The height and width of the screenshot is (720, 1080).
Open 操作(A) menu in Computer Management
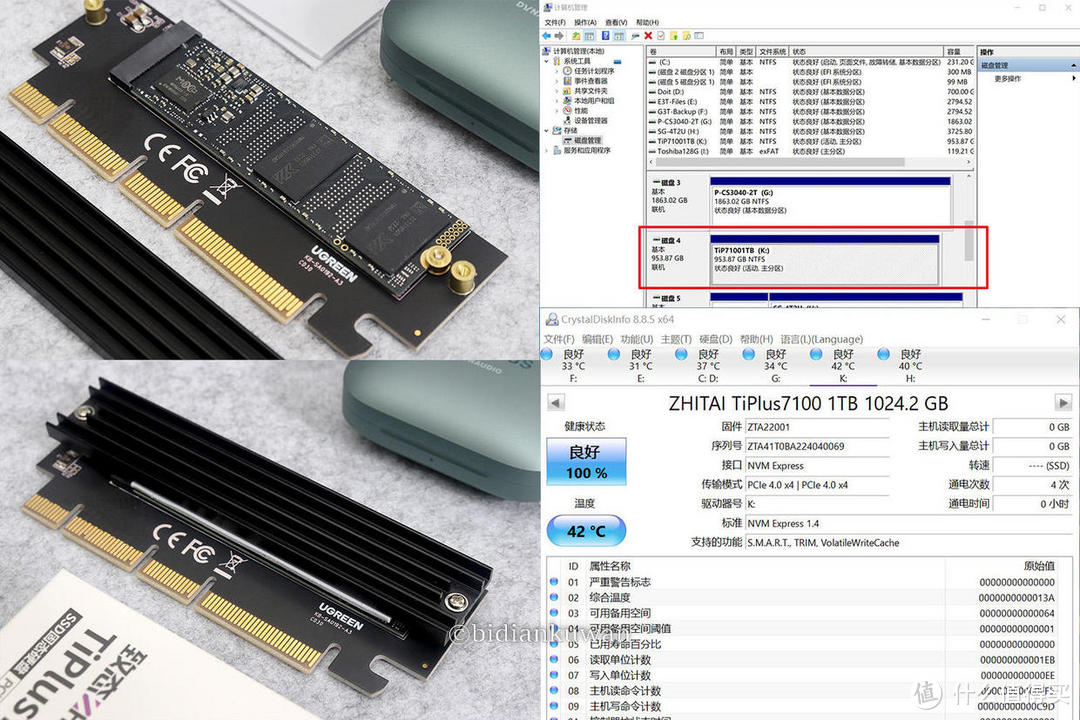coord(585,22)
